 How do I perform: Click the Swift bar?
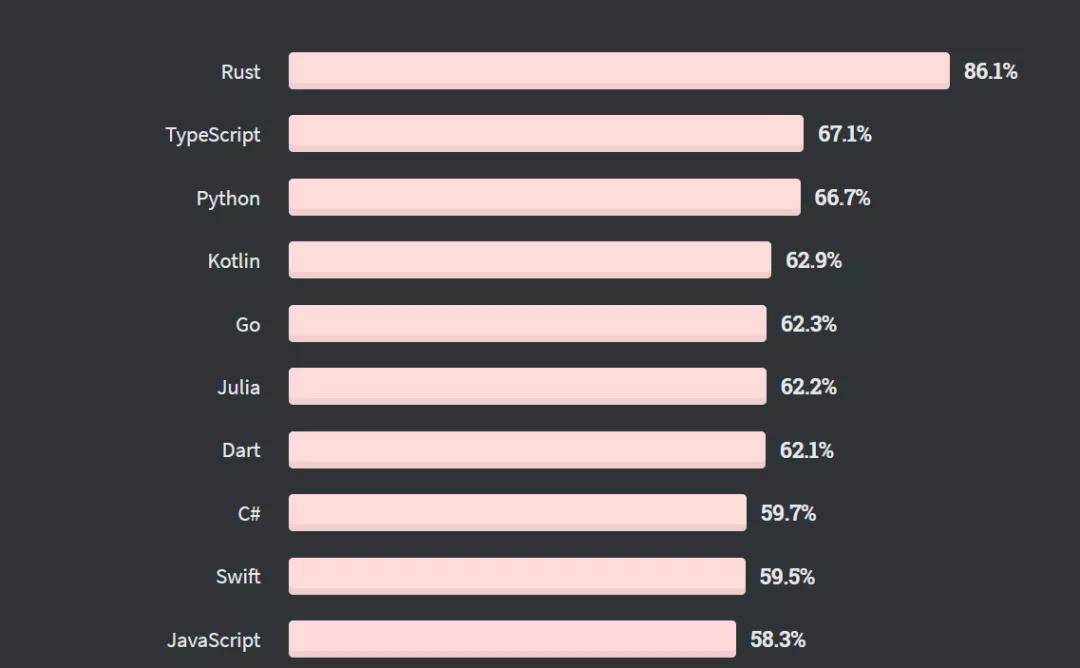517,576
